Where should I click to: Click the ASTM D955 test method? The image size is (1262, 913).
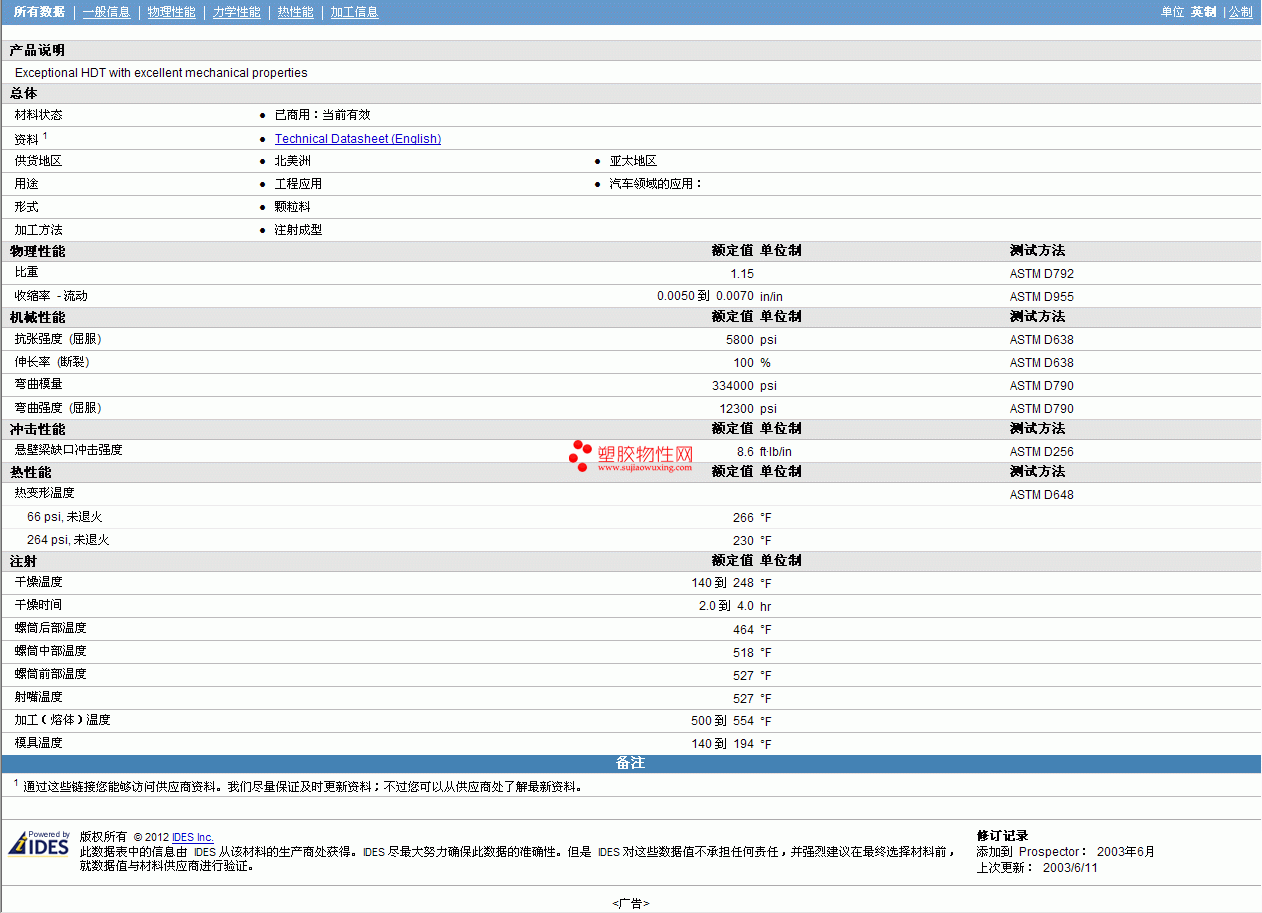[x=1041, y=297]
